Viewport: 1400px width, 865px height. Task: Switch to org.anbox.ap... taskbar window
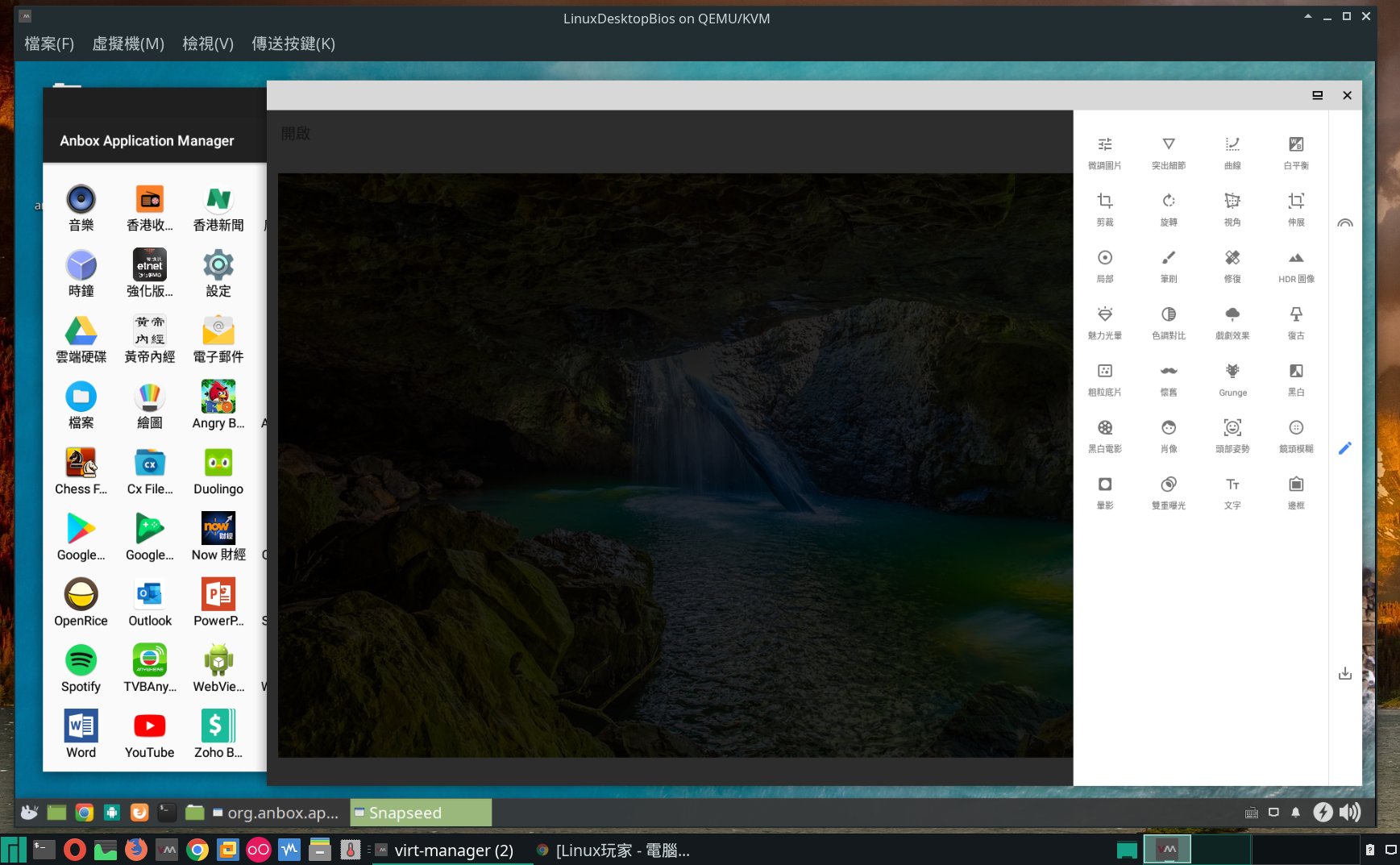click(x=276, y=813)
